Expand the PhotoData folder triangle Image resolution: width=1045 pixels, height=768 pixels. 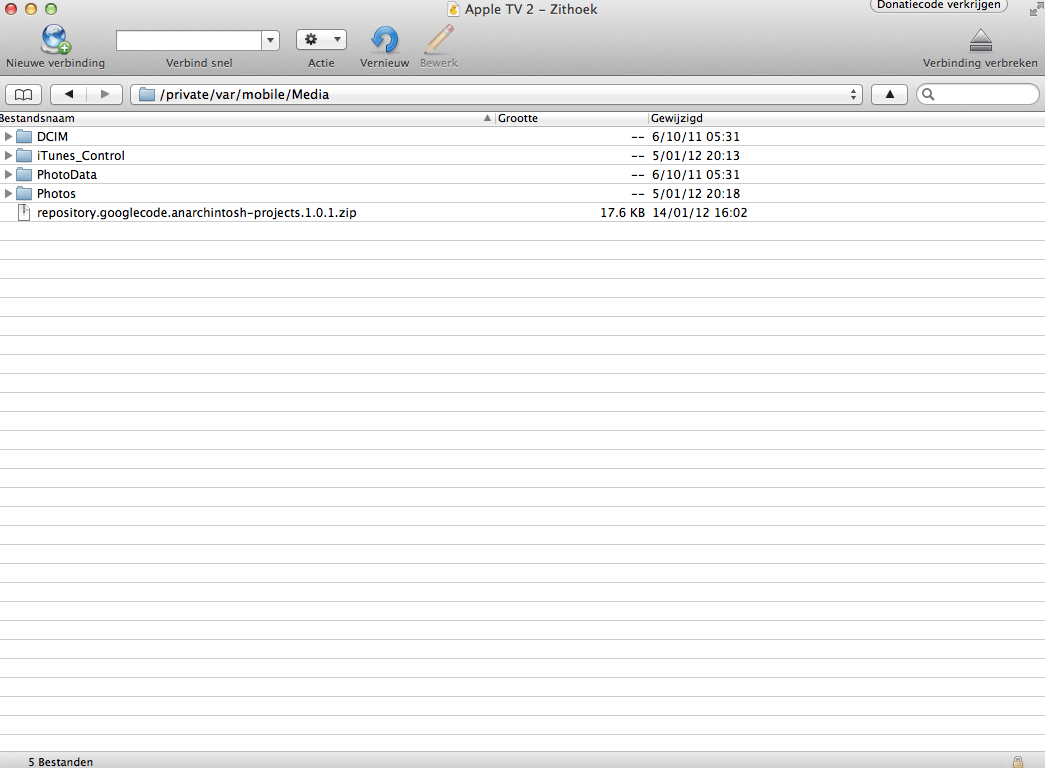pos(9,174)
